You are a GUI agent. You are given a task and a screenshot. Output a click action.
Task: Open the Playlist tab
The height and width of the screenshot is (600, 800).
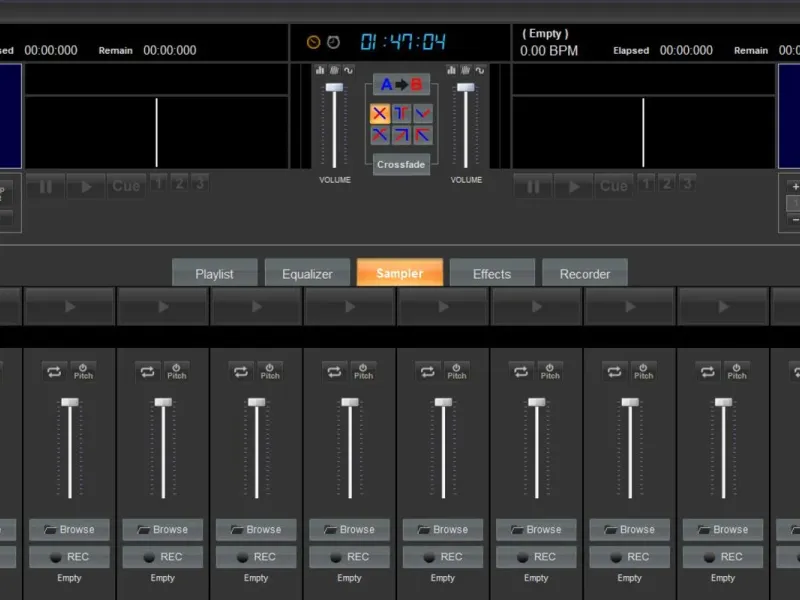[x=215, y=273]
